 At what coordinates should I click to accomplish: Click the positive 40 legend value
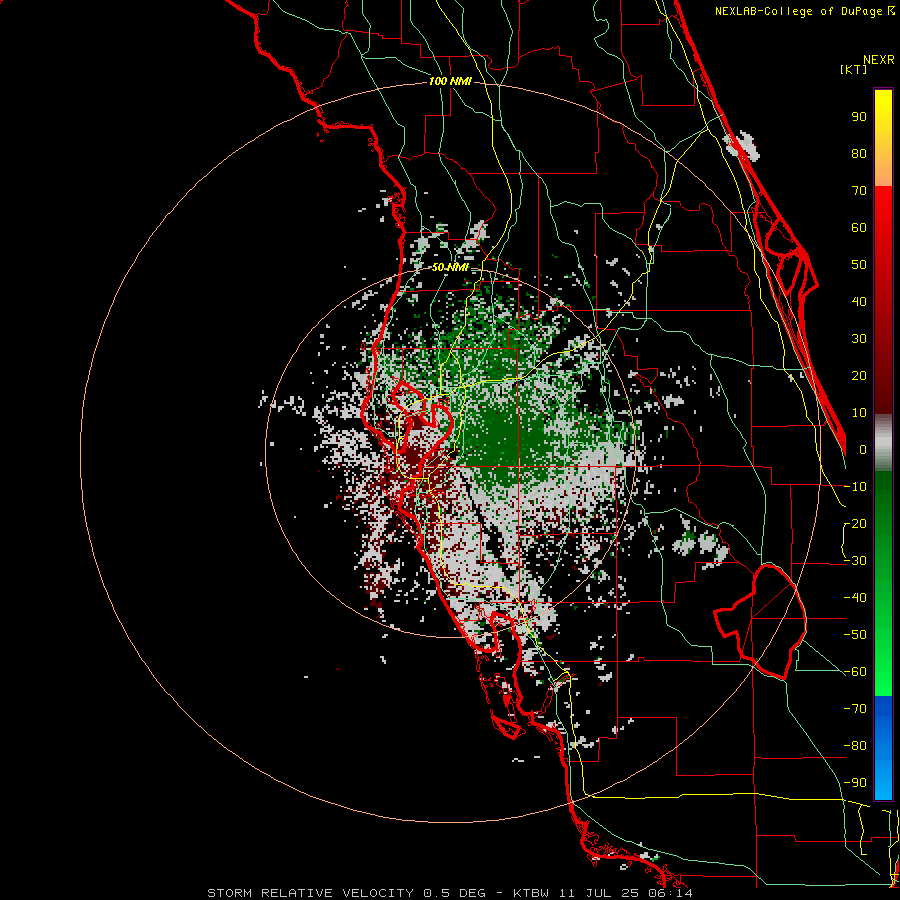coord(859,302)
